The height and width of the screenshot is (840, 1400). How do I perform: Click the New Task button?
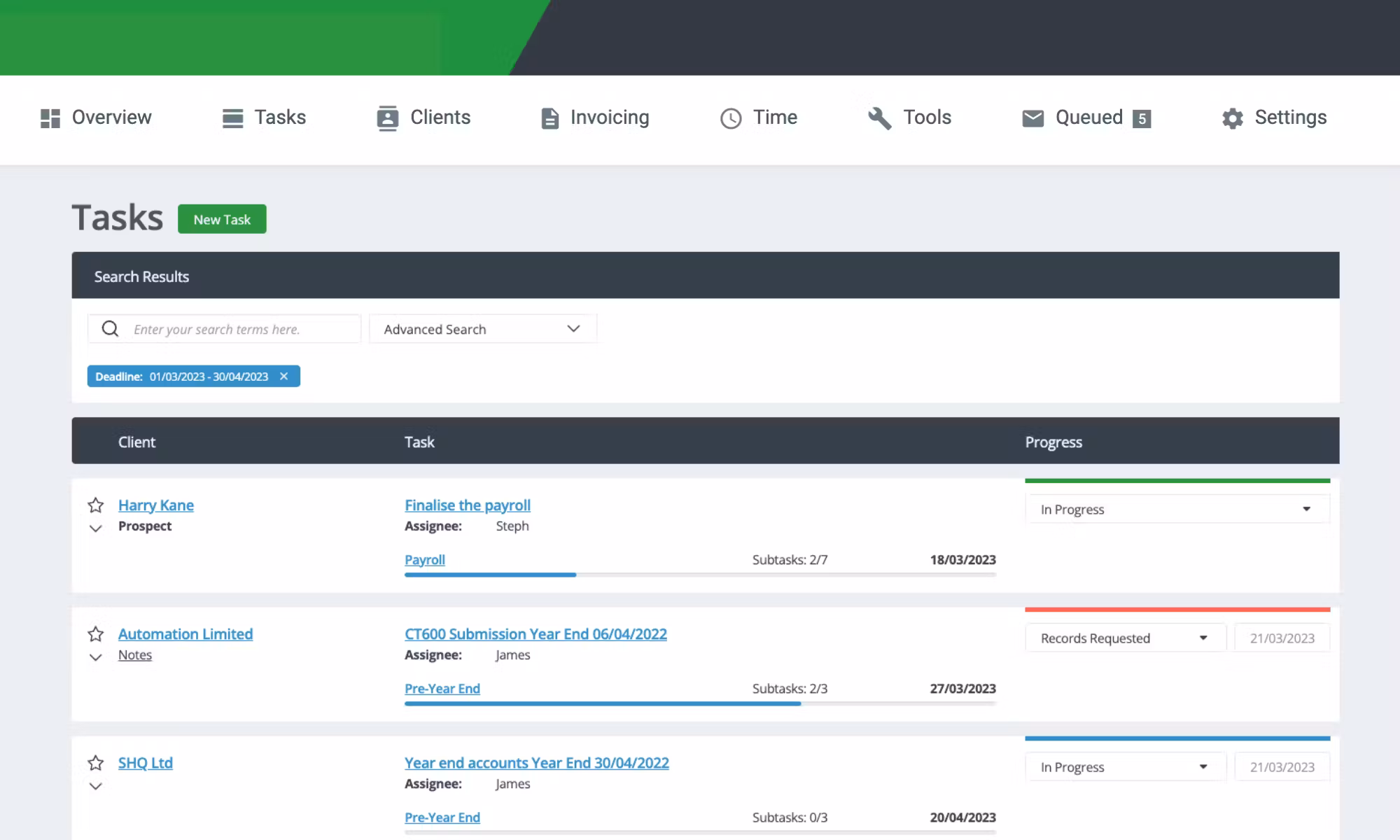(x=222, y=219)
